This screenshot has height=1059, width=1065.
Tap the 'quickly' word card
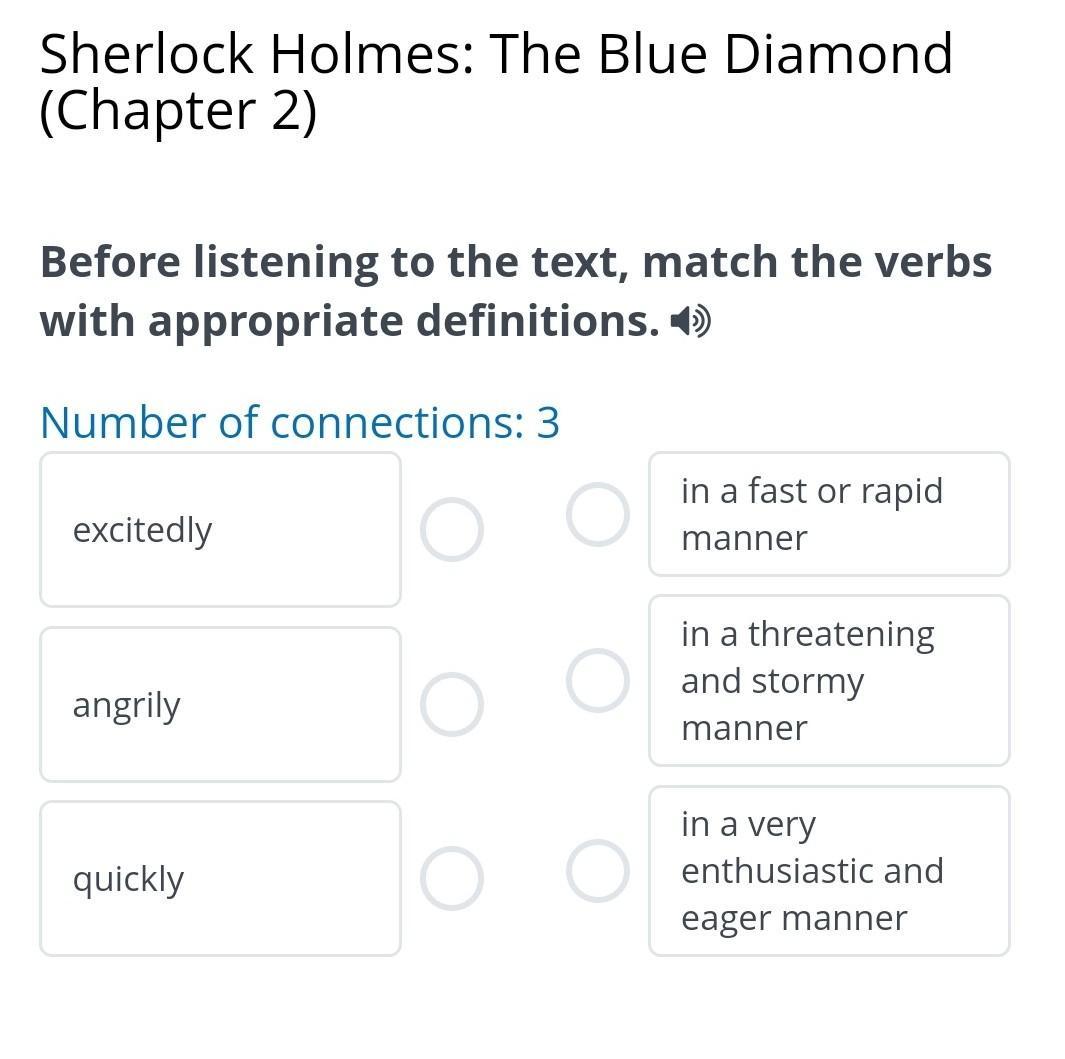[x=220, y=878]
